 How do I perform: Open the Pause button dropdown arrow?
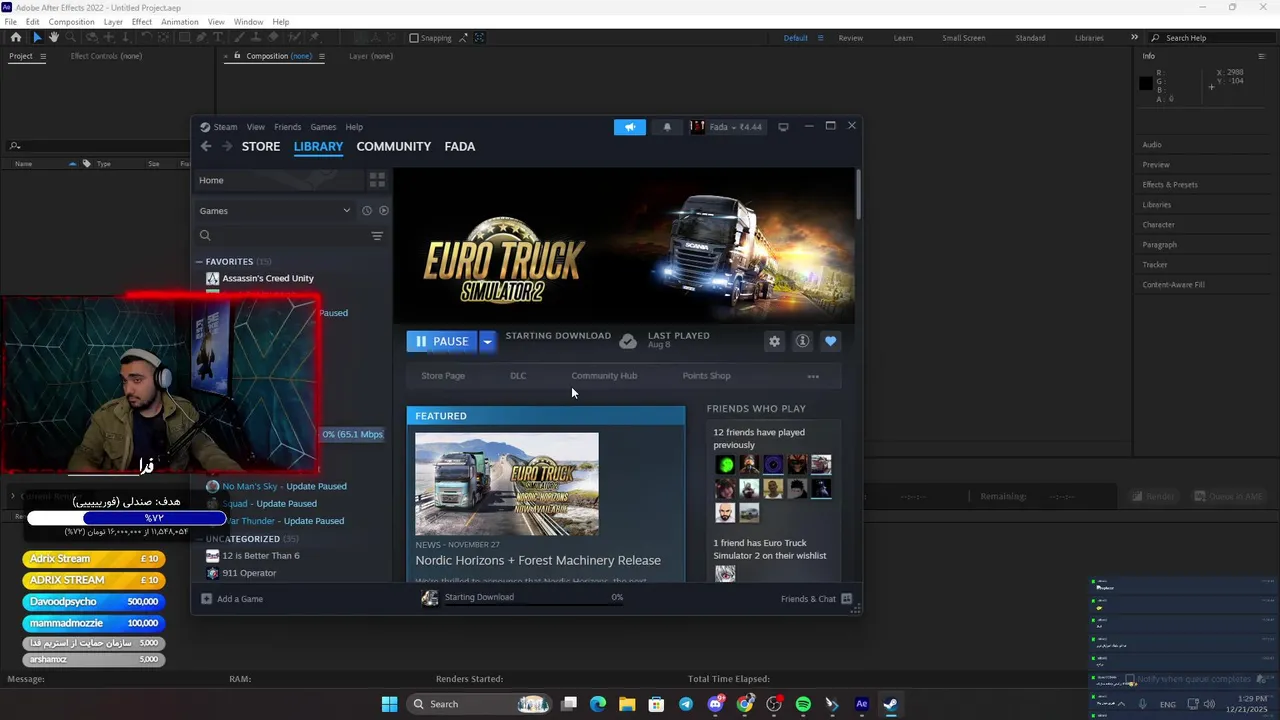(x=487, y=341)
